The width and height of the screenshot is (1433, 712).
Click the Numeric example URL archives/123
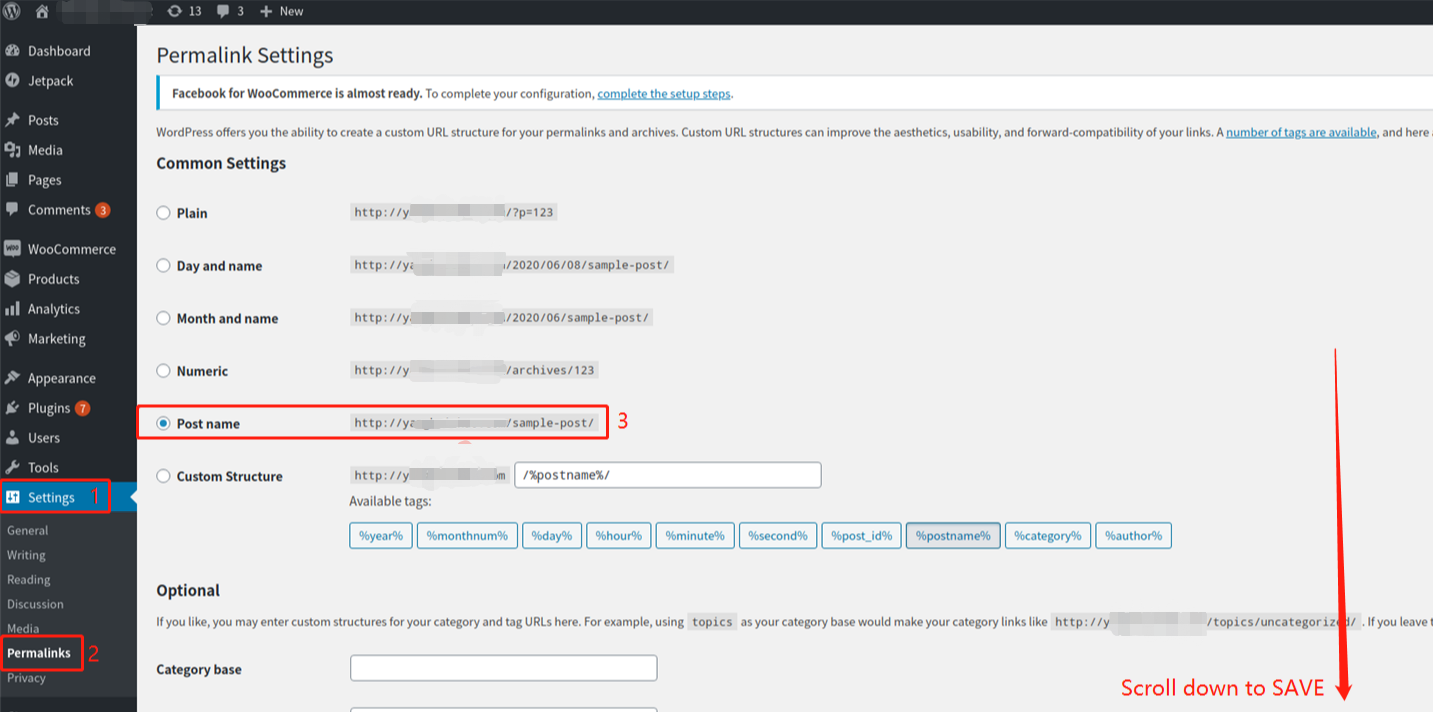click(x=474, y=370)
